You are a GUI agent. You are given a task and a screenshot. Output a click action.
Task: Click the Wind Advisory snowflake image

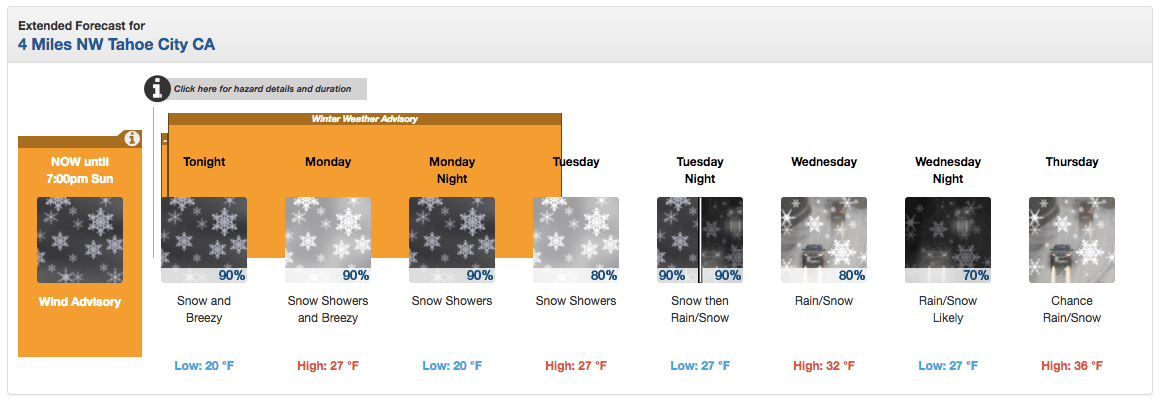[x=80, y=240]
